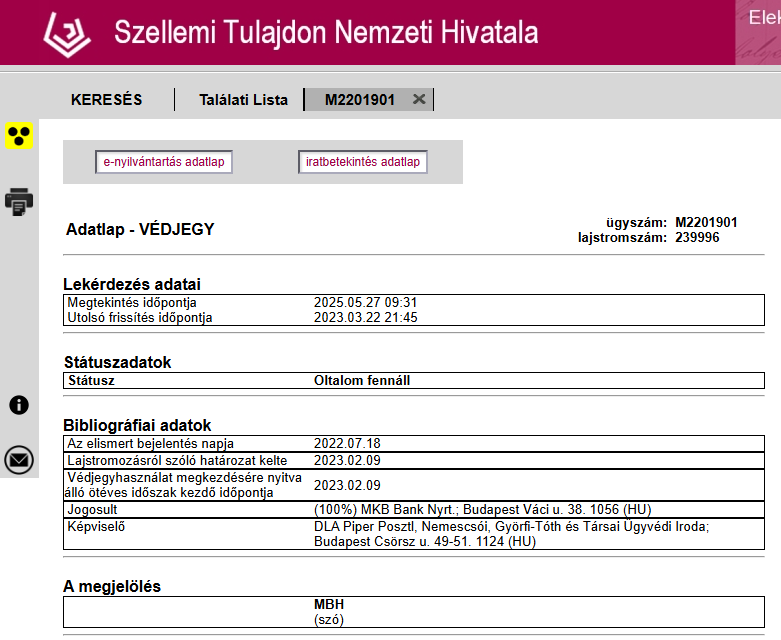Open the info icon in sidebar
The height and width of the screenshot is (640, 781).
(19, 405)
